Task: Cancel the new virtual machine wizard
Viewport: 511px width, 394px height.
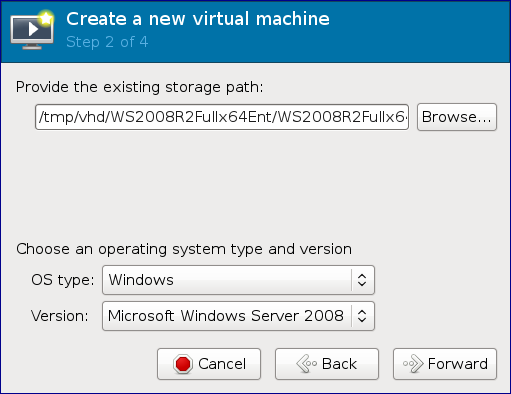Action: coord(209,364)
